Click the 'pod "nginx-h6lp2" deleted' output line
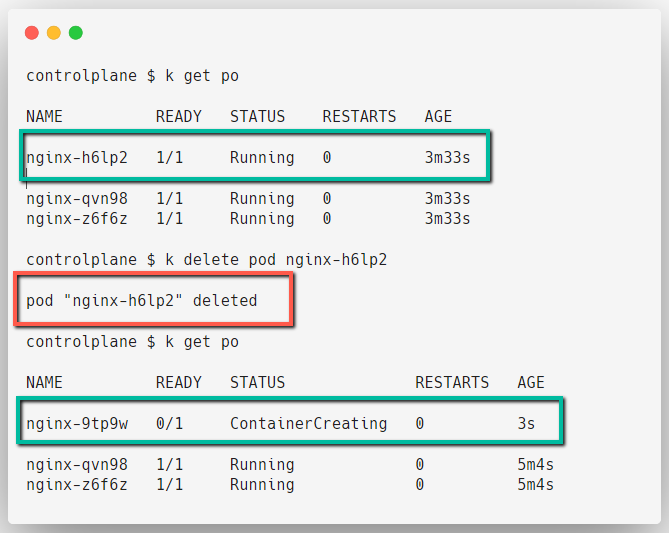The image size is (669, 533). coord(142,300)
